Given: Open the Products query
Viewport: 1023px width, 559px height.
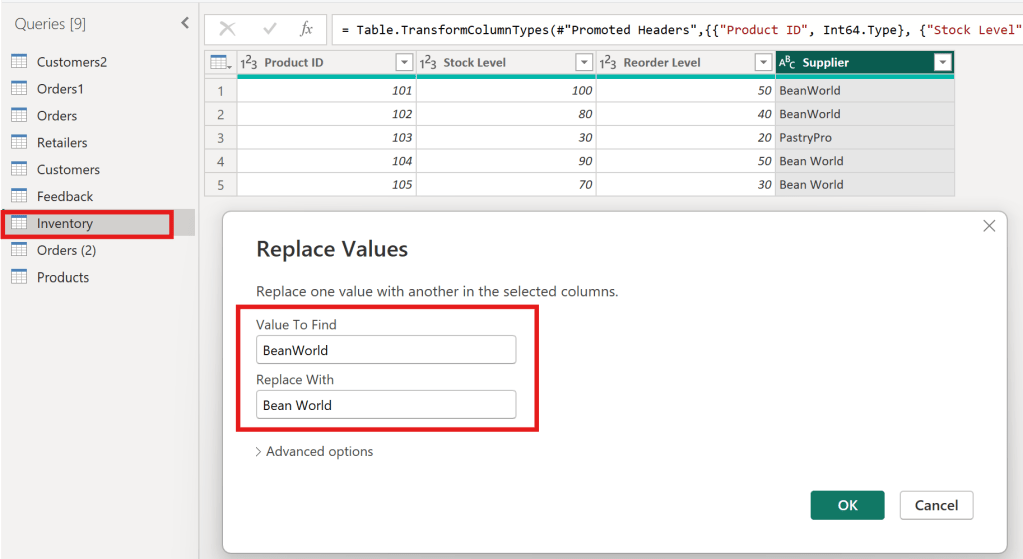Looking at the screenshot, I should [x=63, y=278].
